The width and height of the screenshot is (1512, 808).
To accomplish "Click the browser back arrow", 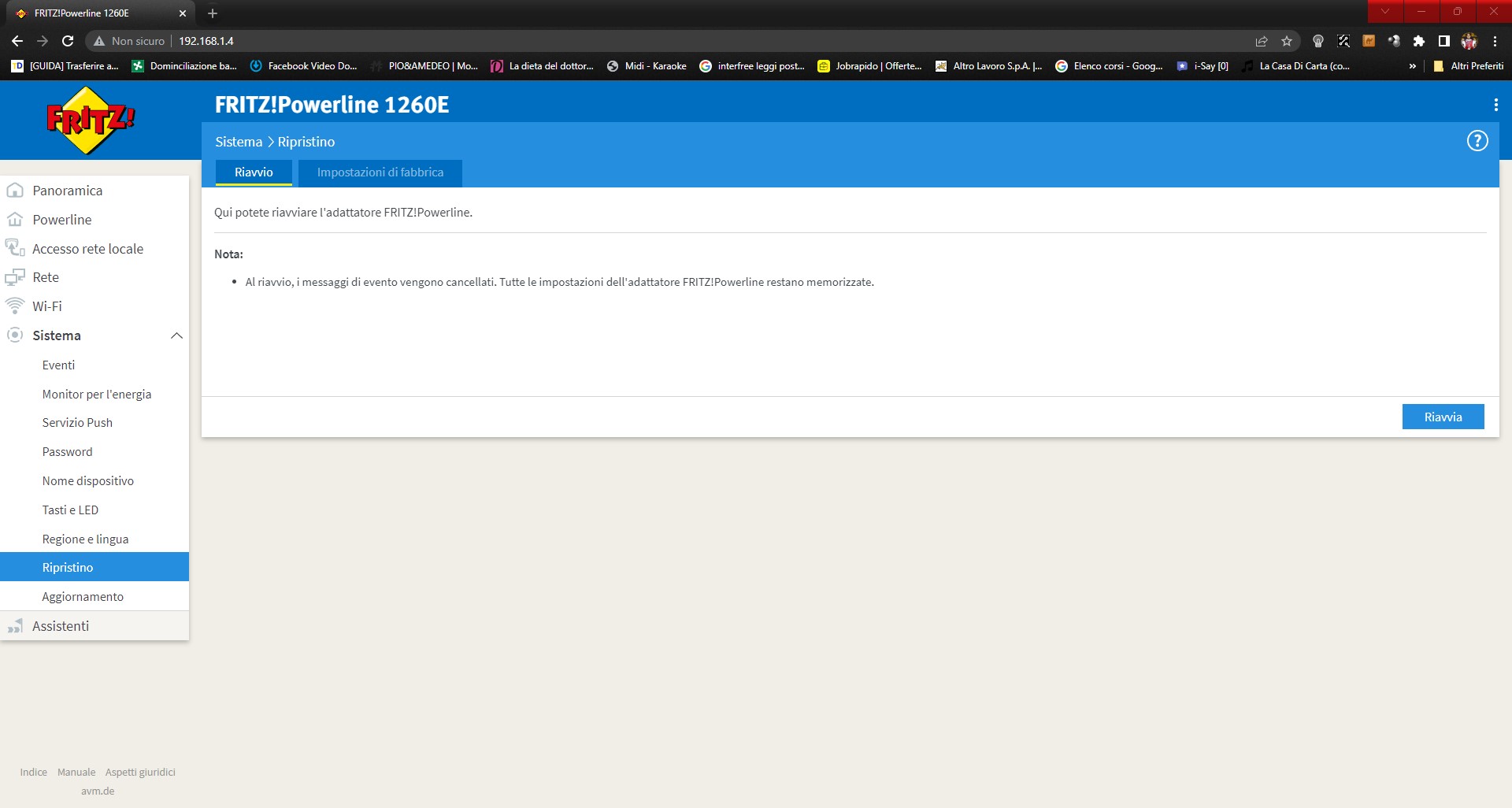I will 17,41.
